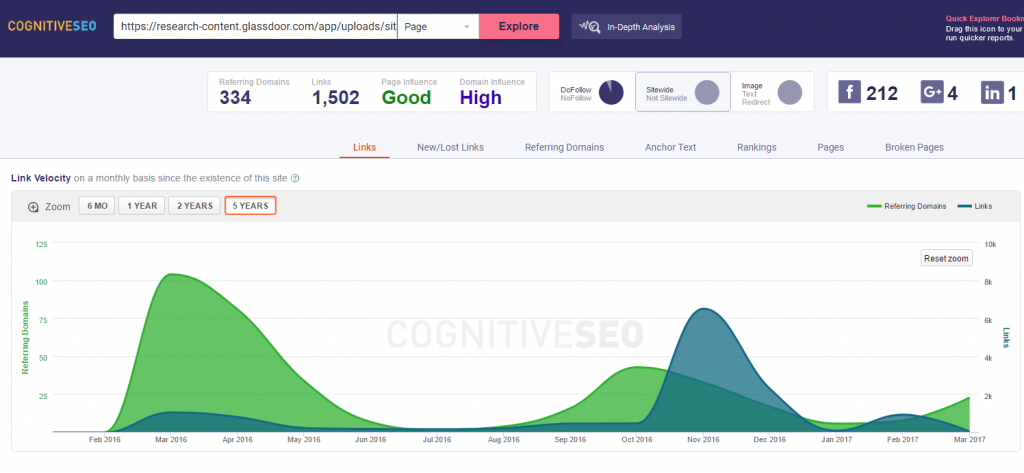The width and height of the screenshot is (1024, 473).
Task: Click the magnifier Zoom icon
Action: [x=33, y=207]
